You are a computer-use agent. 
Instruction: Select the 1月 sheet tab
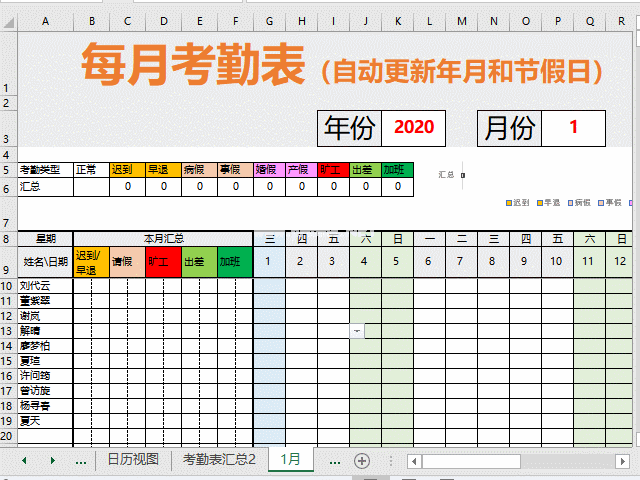click(291, 460)
